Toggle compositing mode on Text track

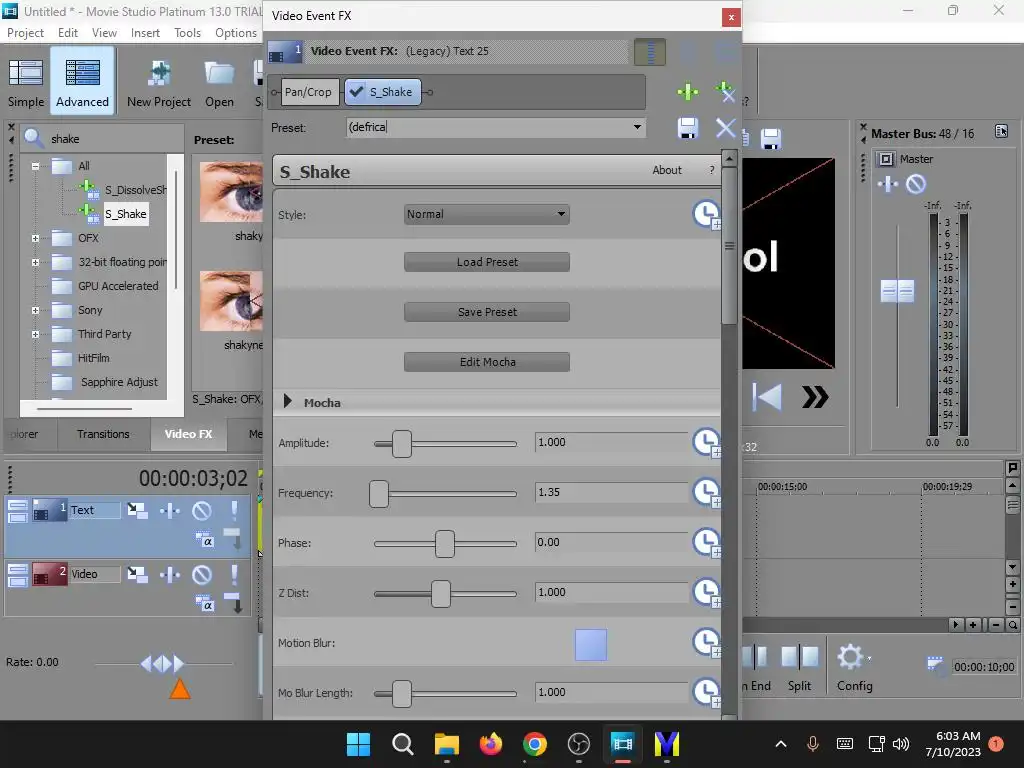click(204, 540)
